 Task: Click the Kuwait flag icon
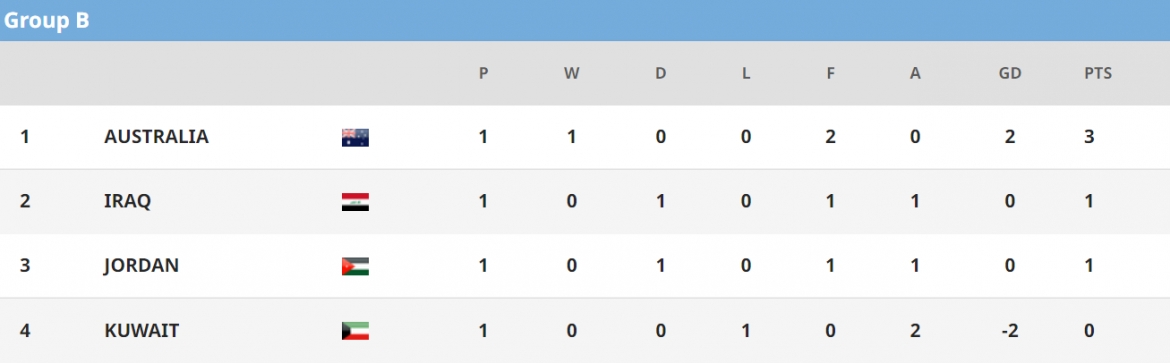[355, 331]
